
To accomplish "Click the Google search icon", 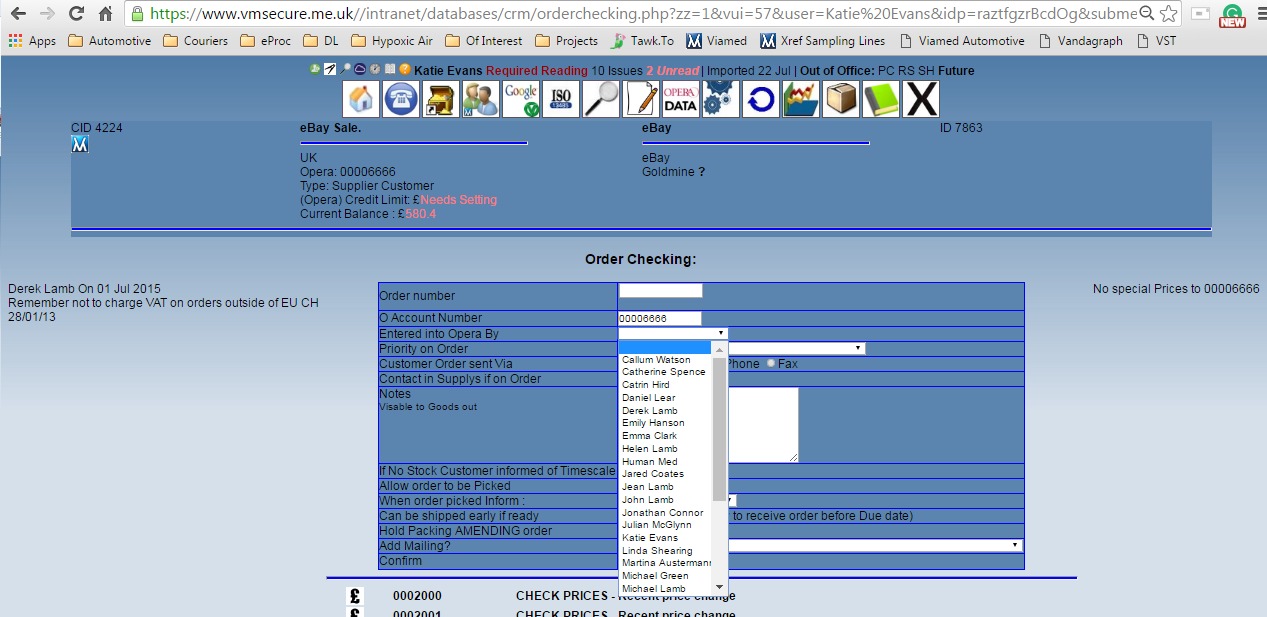I will 521,99.
